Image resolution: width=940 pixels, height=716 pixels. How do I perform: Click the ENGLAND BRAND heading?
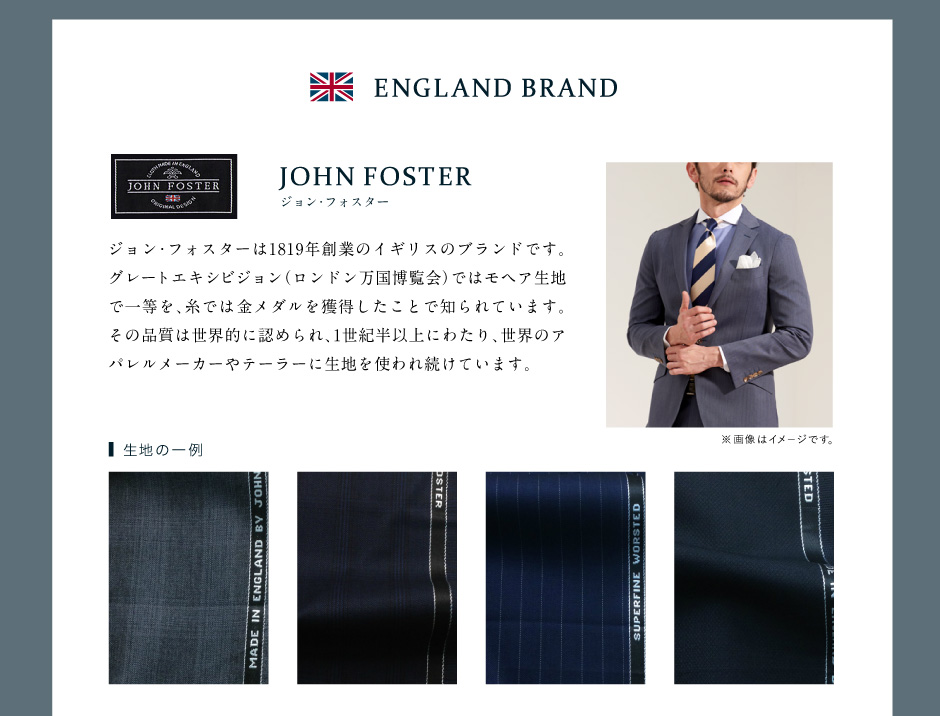tap(496, 88)
